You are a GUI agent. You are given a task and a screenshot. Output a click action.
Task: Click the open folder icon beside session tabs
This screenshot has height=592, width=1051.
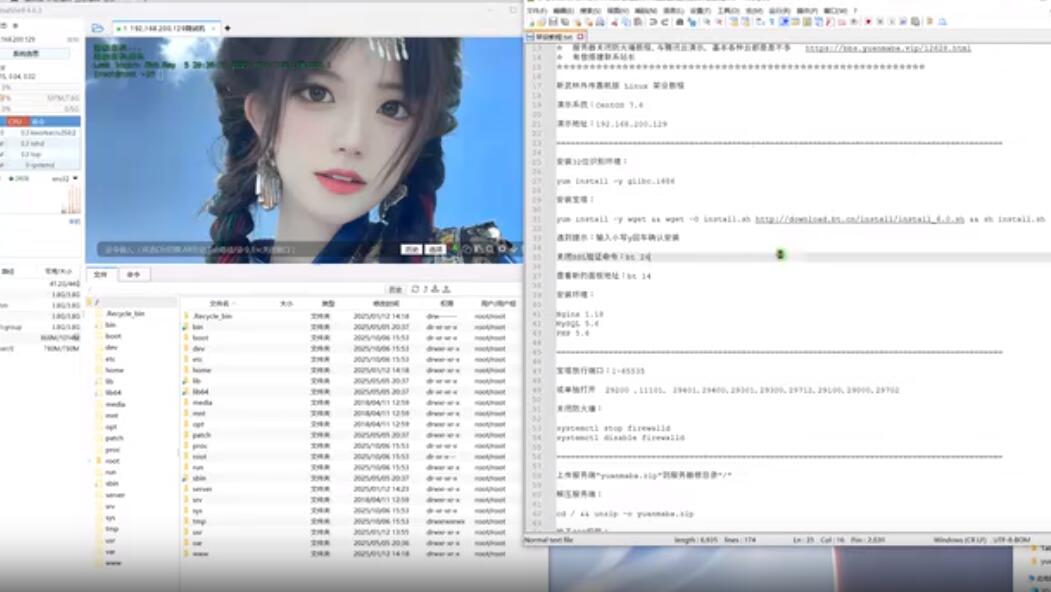(97, 28)
